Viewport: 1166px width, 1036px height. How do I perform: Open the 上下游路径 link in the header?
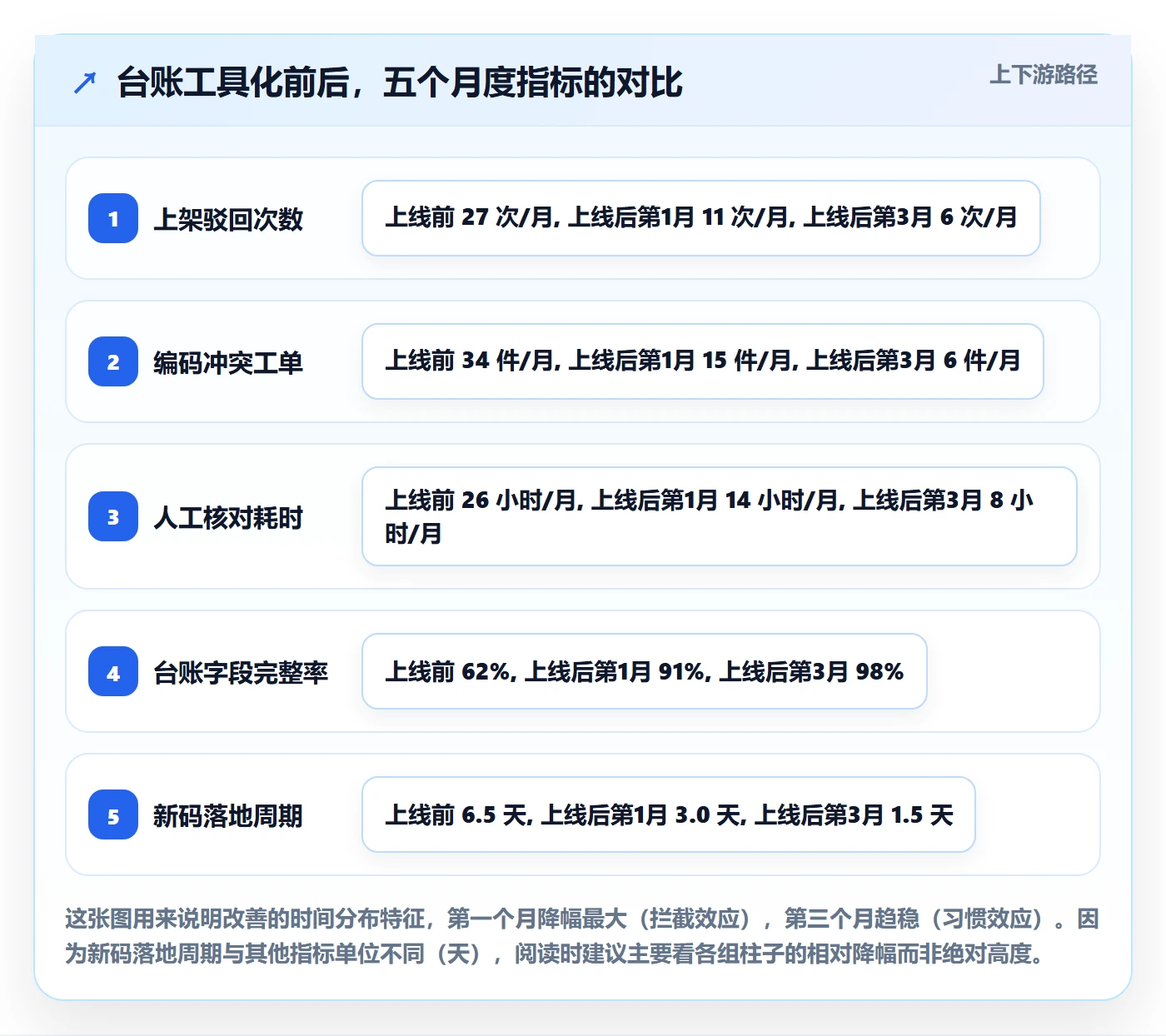(1043, 75)
